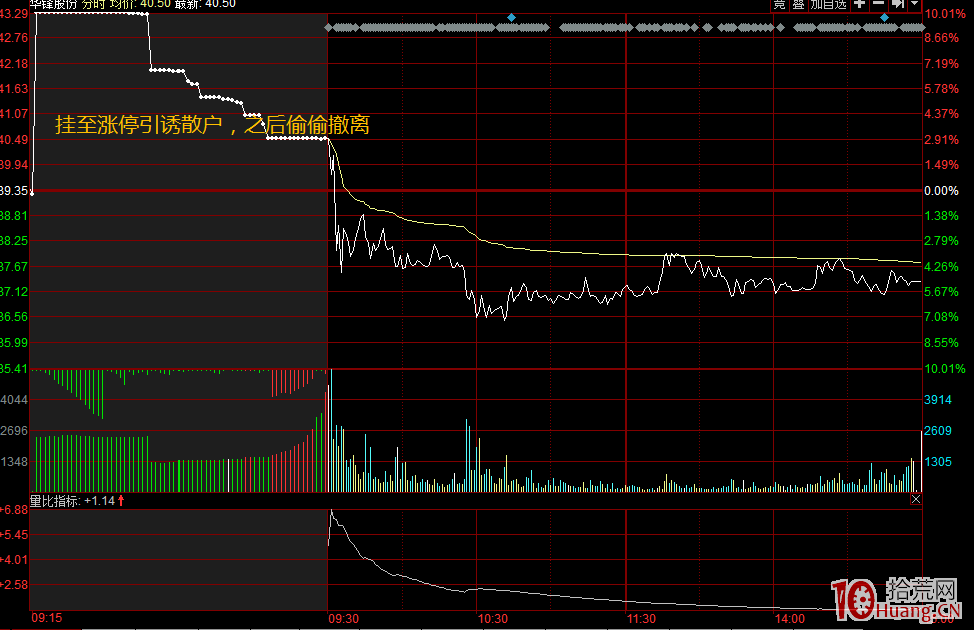Click the 10:30 time axis label
The image size is (974, 630).
click(493, 619)
